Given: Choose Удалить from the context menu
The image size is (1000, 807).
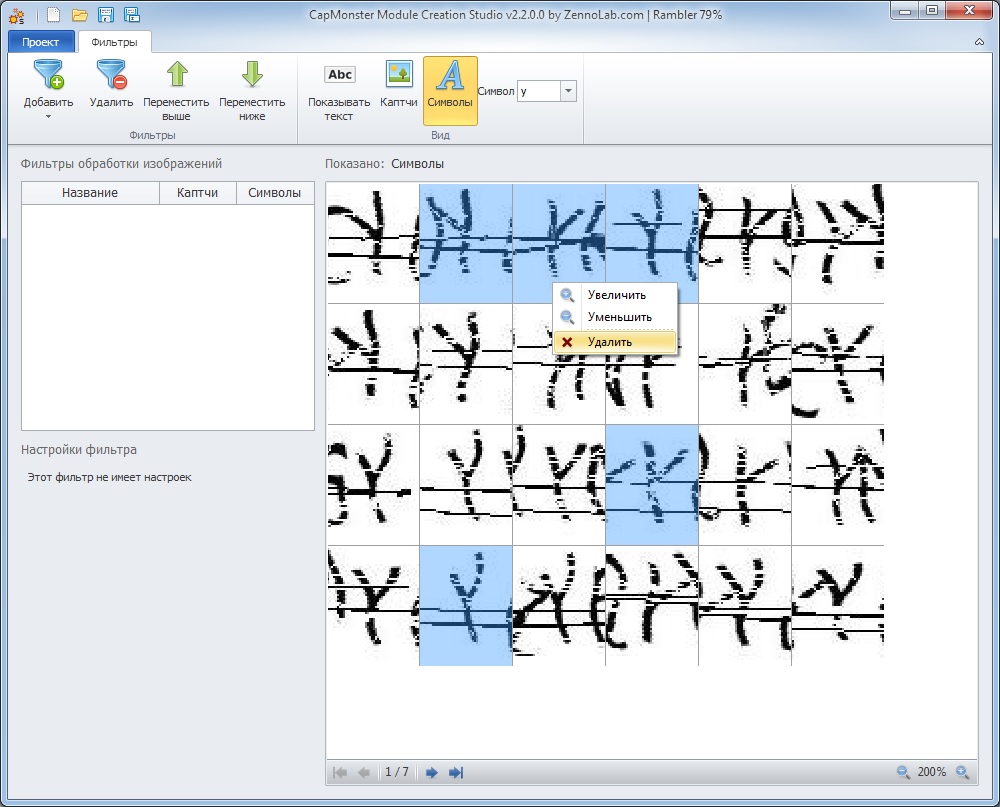Looking at the screenshot, I should click(x=610, y=342).
